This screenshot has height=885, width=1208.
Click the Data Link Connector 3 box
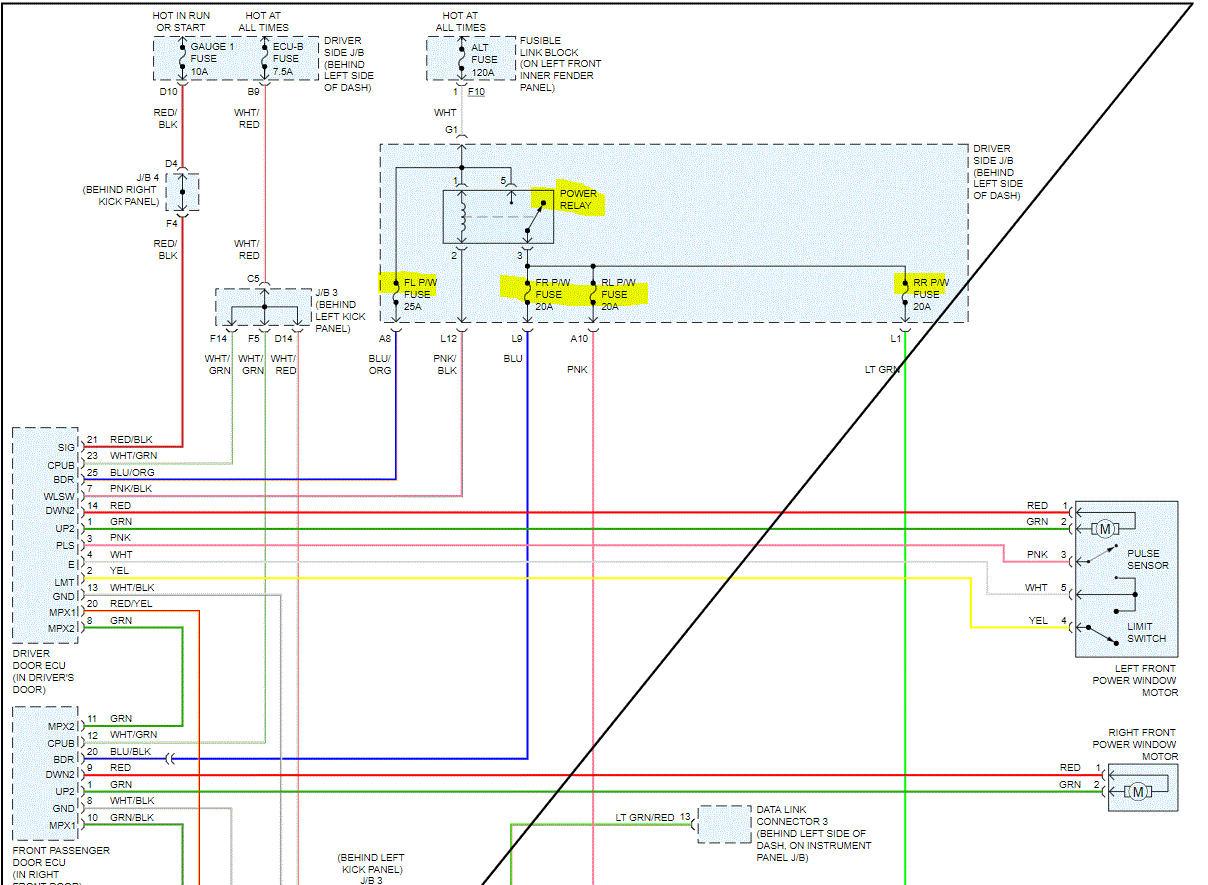click(x=723, y=823)
